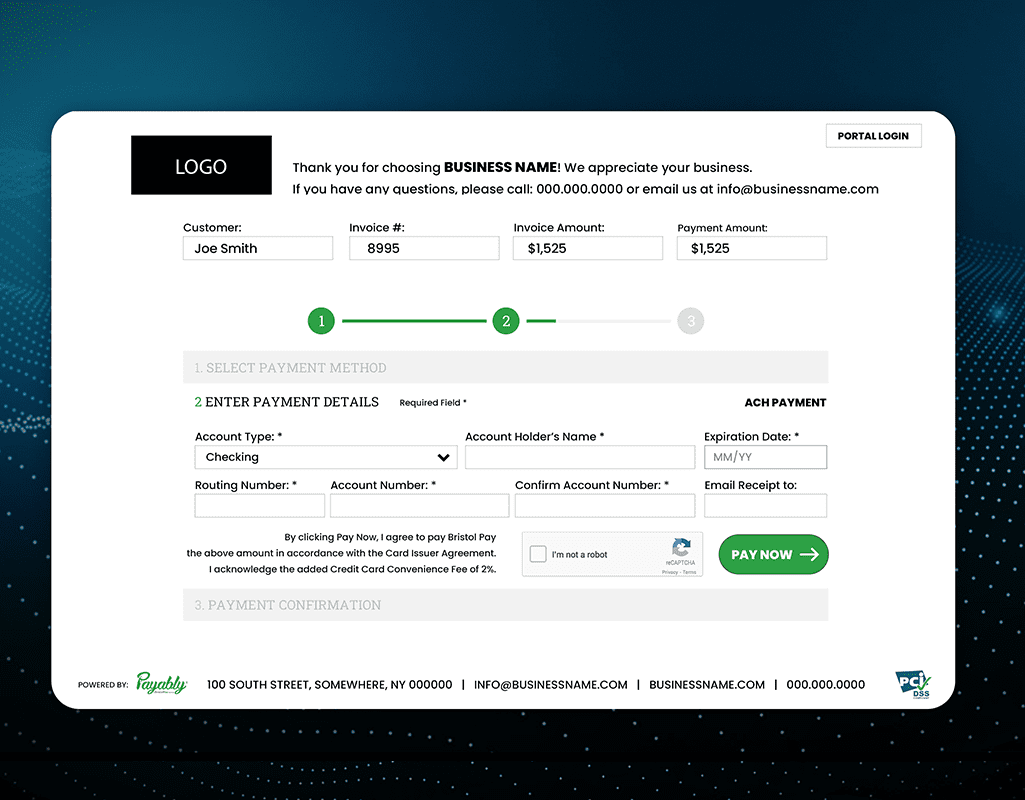Click the Confirm Account Number field
Viewport: 1025px width, 800px height.
(x=604, y=506)
